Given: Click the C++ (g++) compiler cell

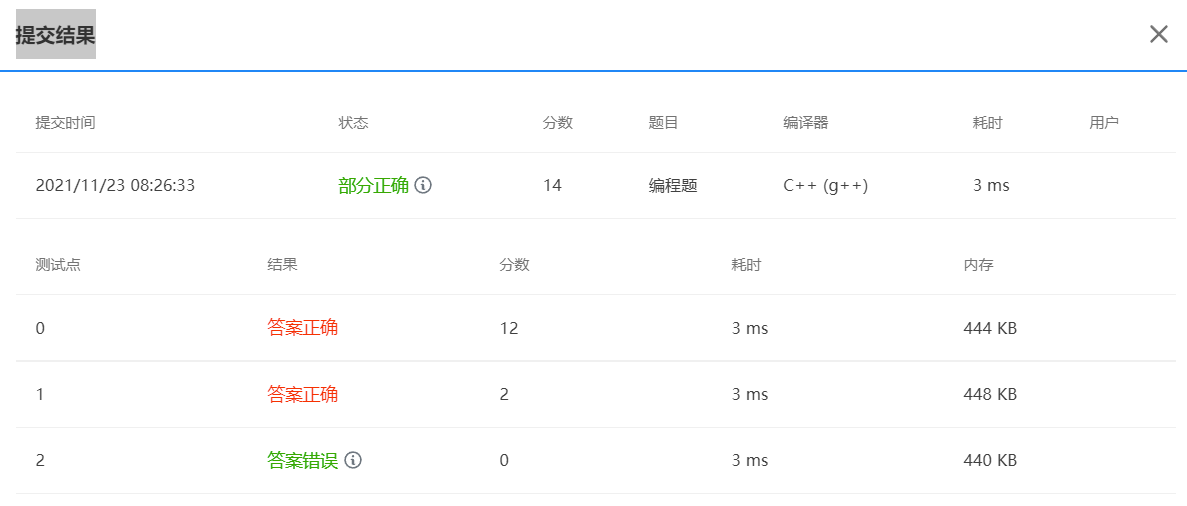Looking at the screenshot, I should click(x=825, y=185).
